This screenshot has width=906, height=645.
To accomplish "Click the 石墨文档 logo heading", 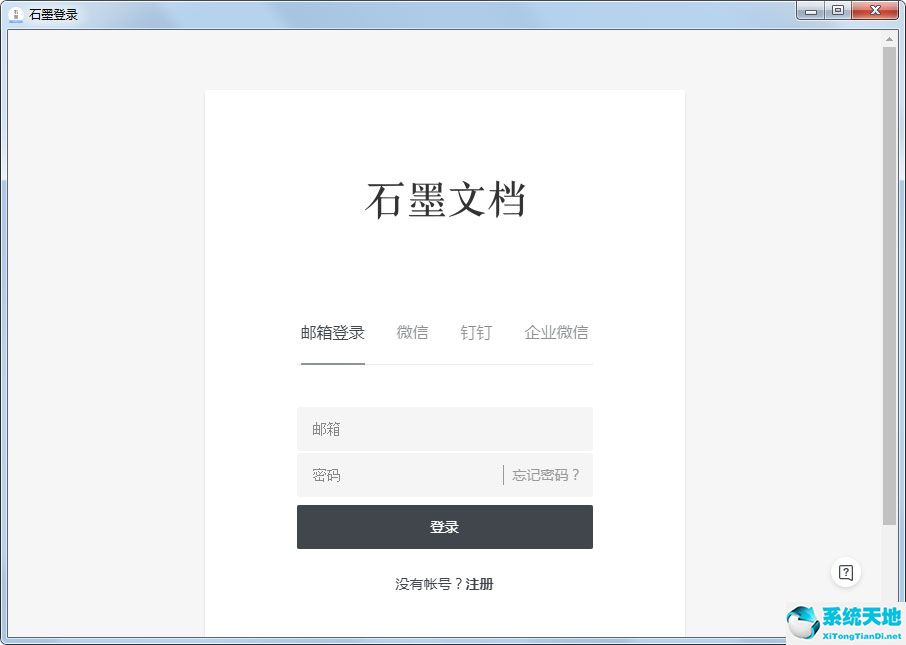I will coord(445,200).
